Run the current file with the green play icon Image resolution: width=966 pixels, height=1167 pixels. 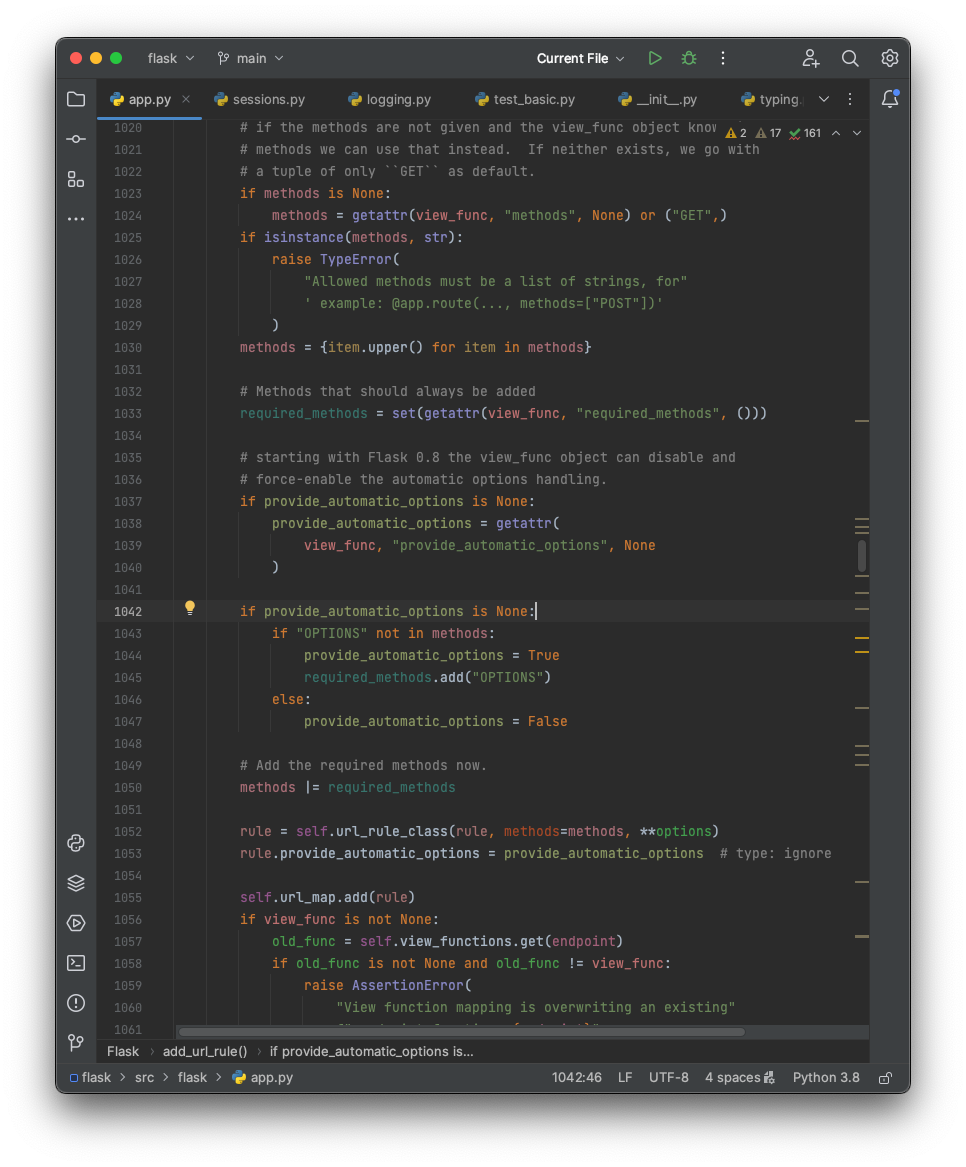tap(655, 58)
